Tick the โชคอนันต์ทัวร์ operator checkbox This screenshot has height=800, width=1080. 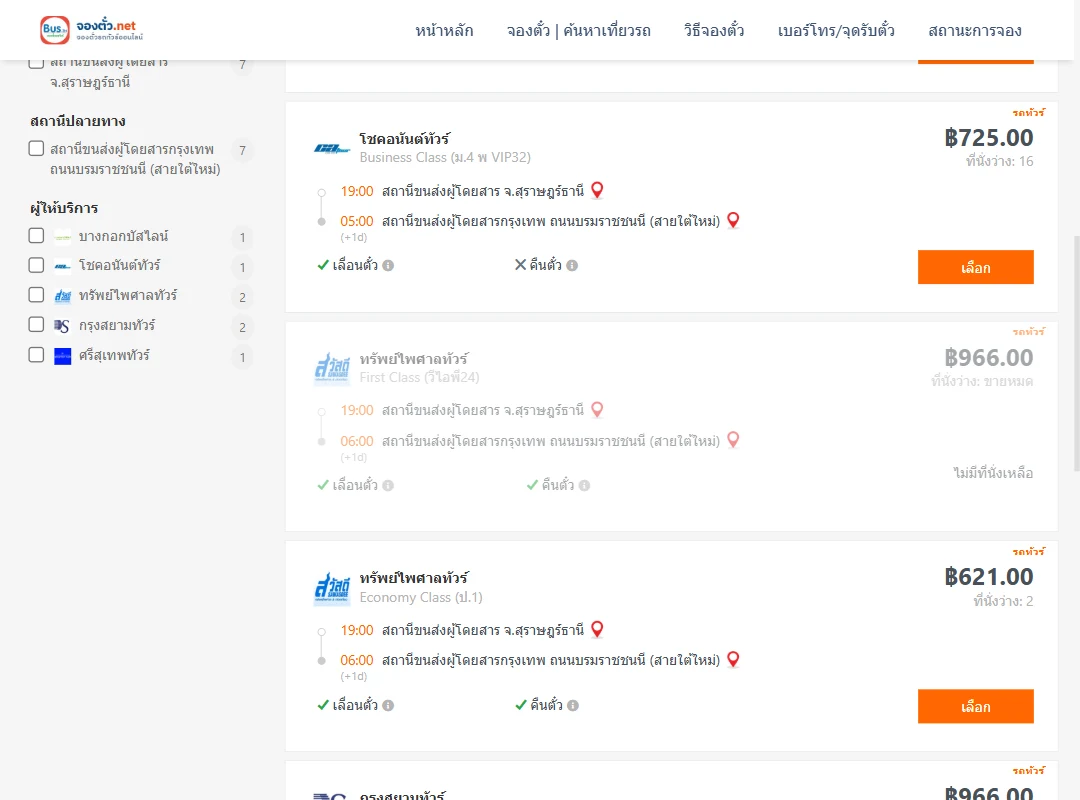(37, 265)
